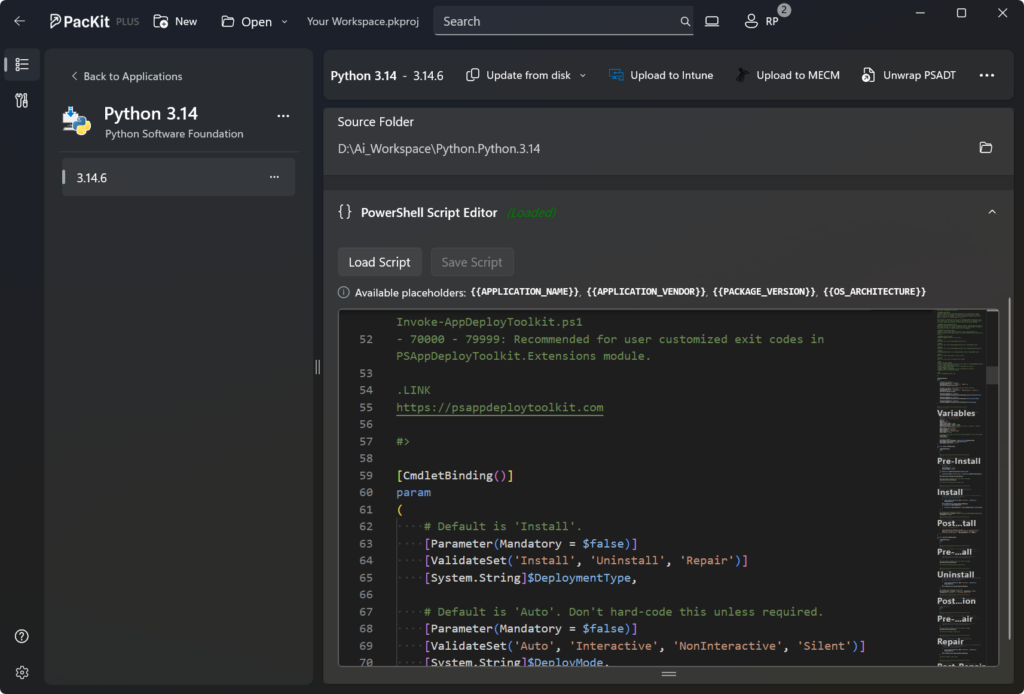
Task: Click the Open project button
Action: [247, 22]
